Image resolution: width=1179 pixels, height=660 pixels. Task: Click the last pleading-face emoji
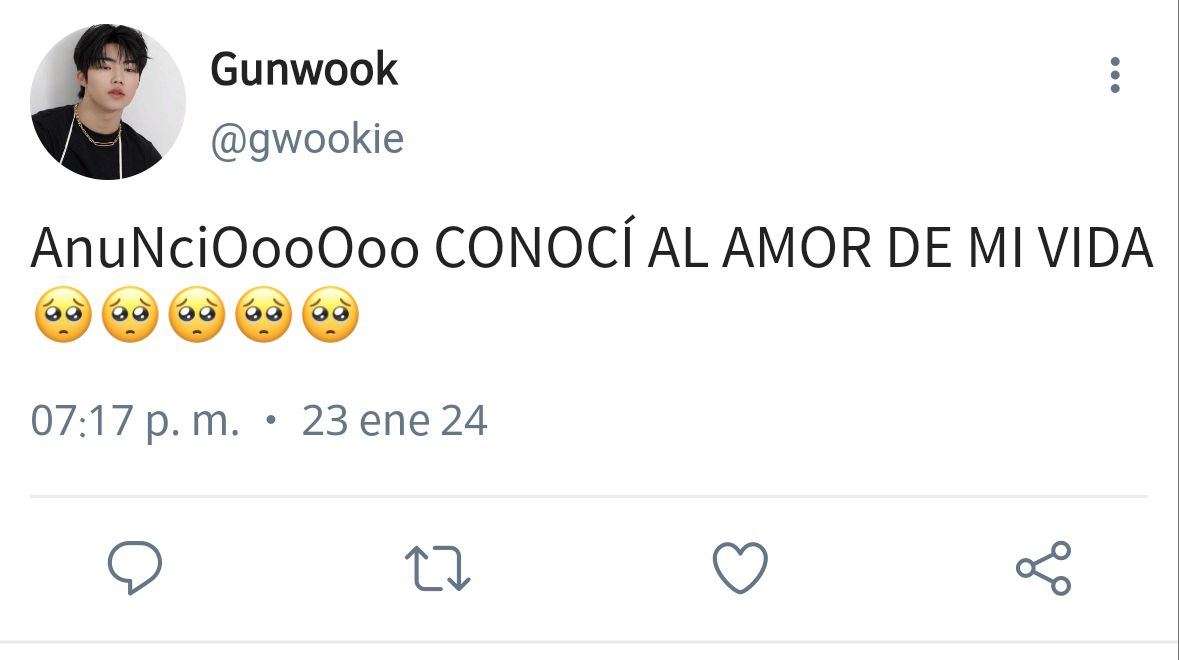(x=331, y=315)
